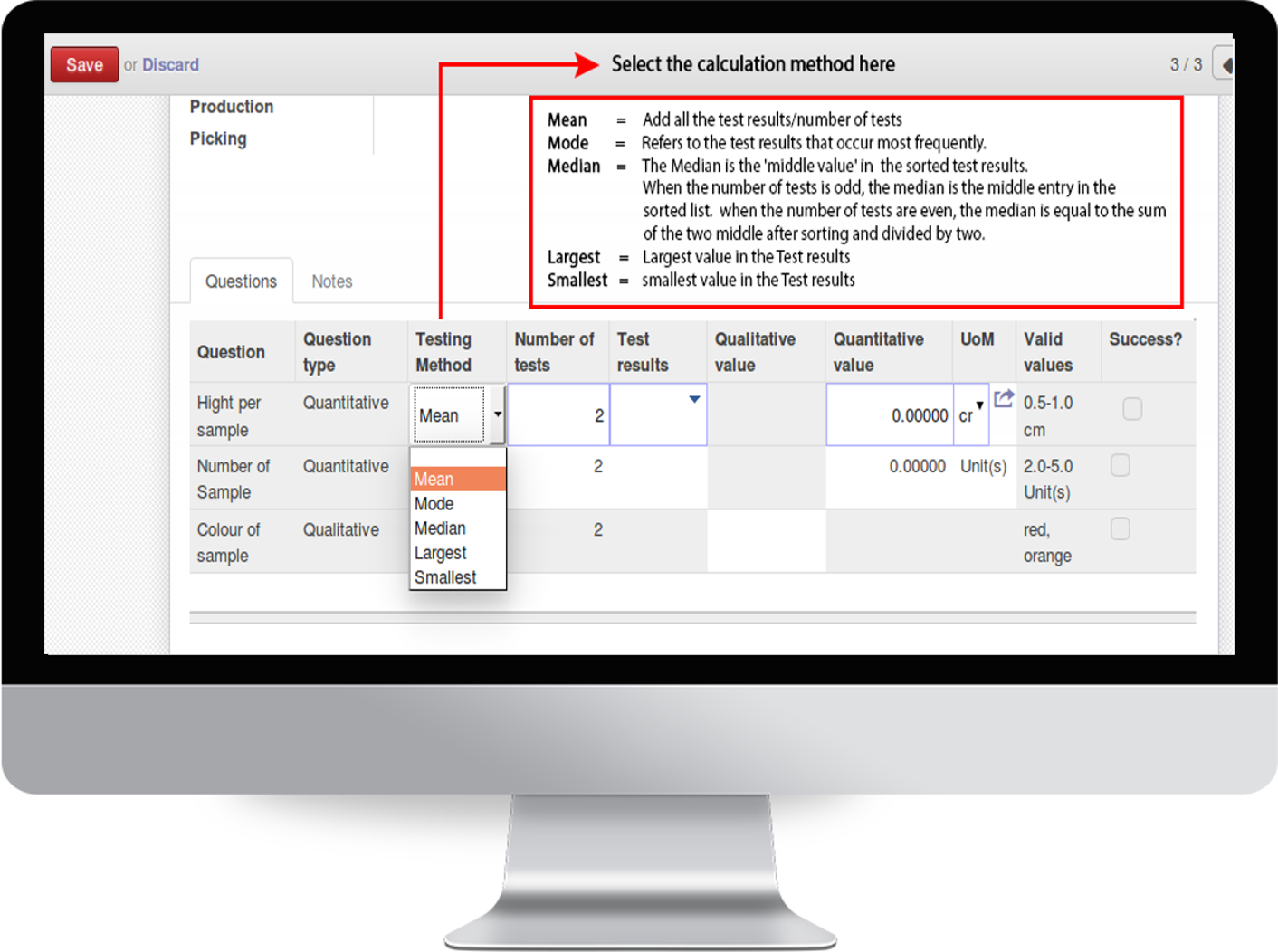Open external link icon next to UoM
Screen dimensions: 1278x952
point(1003,398)
